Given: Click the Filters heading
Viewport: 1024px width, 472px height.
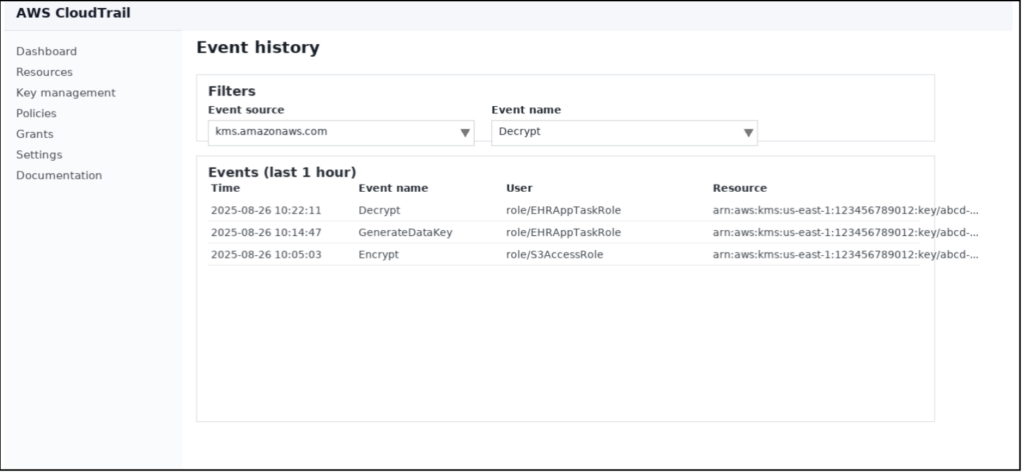Looking at the screenshot, I should [x=232, y=91].
